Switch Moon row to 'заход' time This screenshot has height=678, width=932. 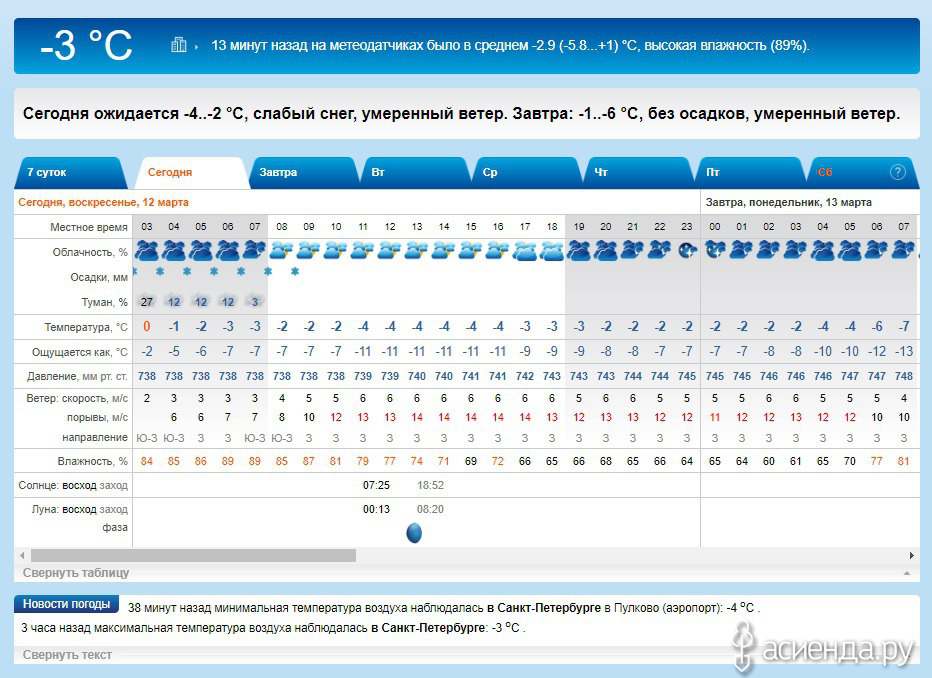pos(114,509)
